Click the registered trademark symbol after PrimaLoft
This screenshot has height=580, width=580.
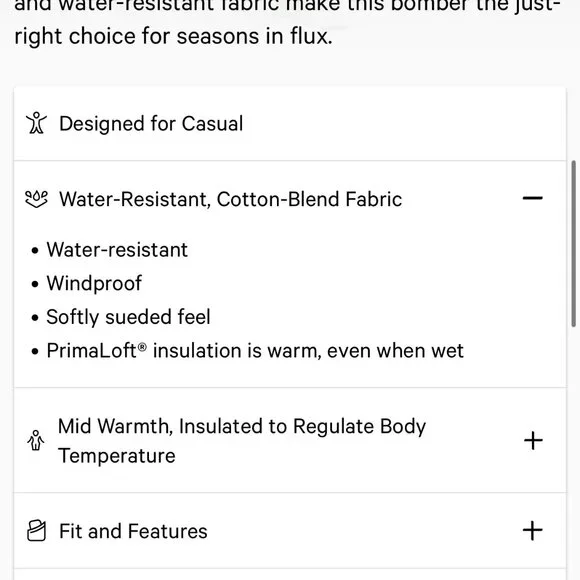[142, 347]
